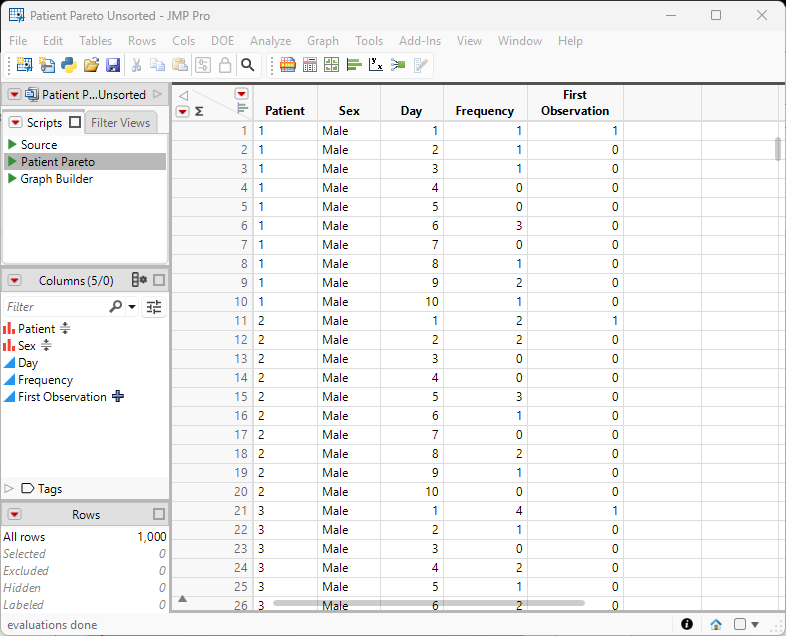The height and width of the screenshot is (636, 786).
Task: Open search with magnifier icon
Action: click(x=248, y=65)
